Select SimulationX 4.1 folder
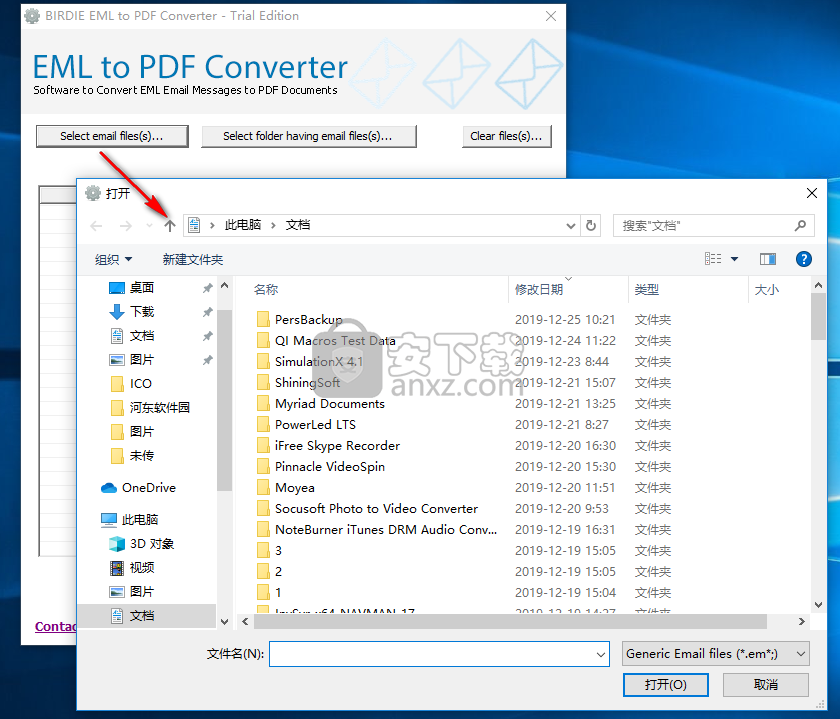This screenshot has width=840, height=719. [319, 362]
